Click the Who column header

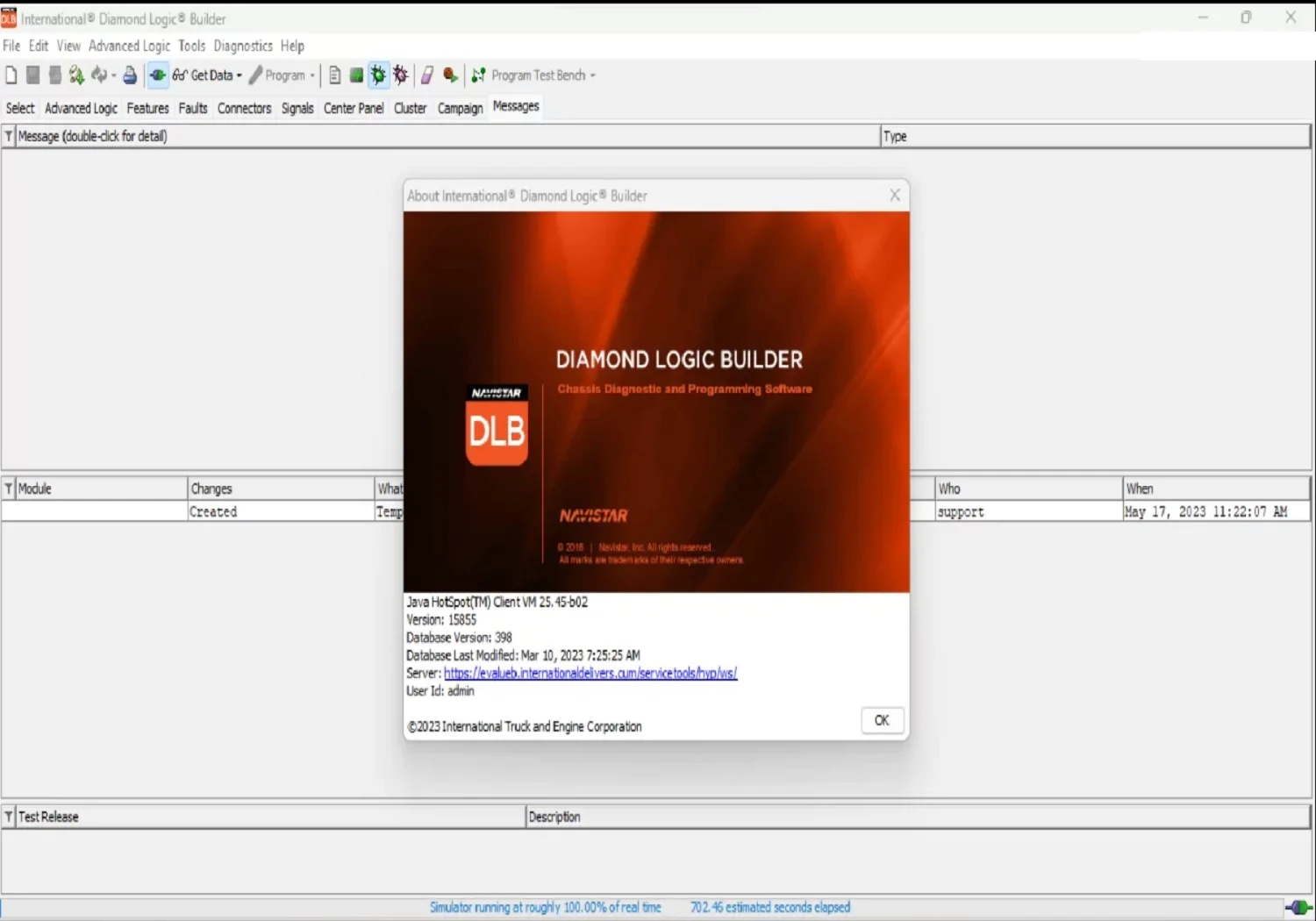tap(1029, 489)
